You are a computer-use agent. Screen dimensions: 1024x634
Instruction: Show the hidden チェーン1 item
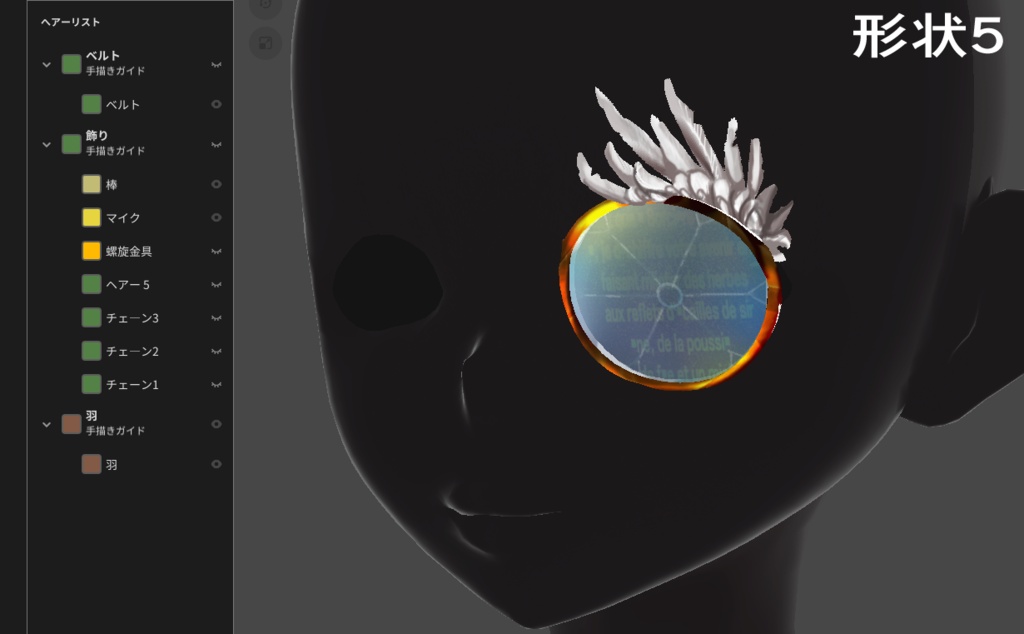pos(216,385)
